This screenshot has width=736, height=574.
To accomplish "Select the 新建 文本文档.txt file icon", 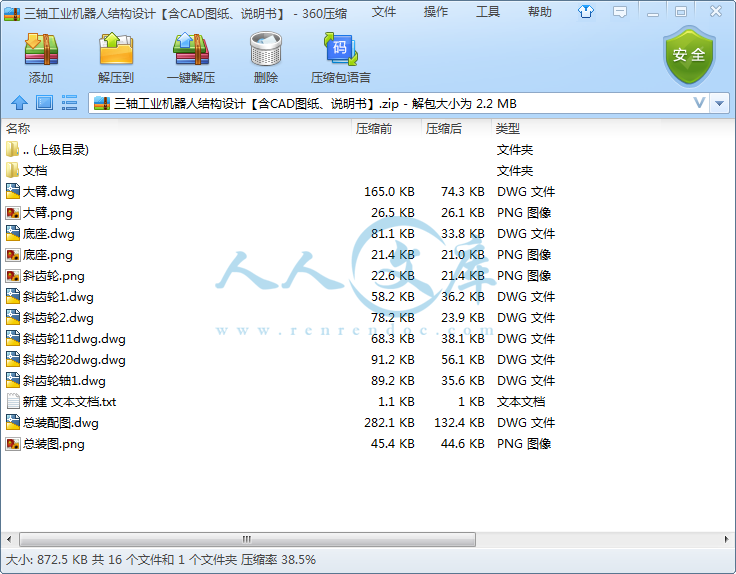I will coord(13,402).
